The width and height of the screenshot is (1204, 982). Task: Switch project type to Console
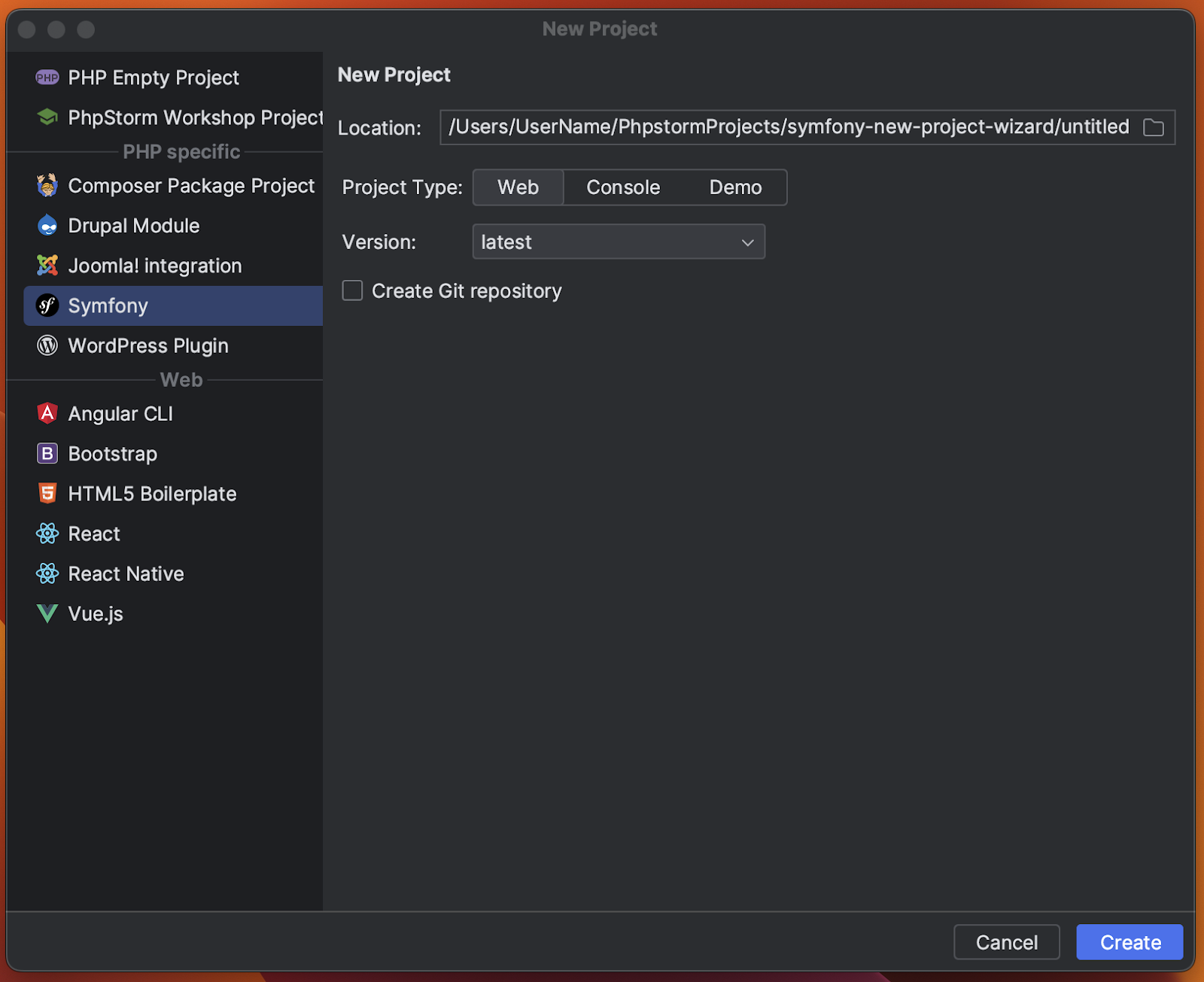pos(623,187)
